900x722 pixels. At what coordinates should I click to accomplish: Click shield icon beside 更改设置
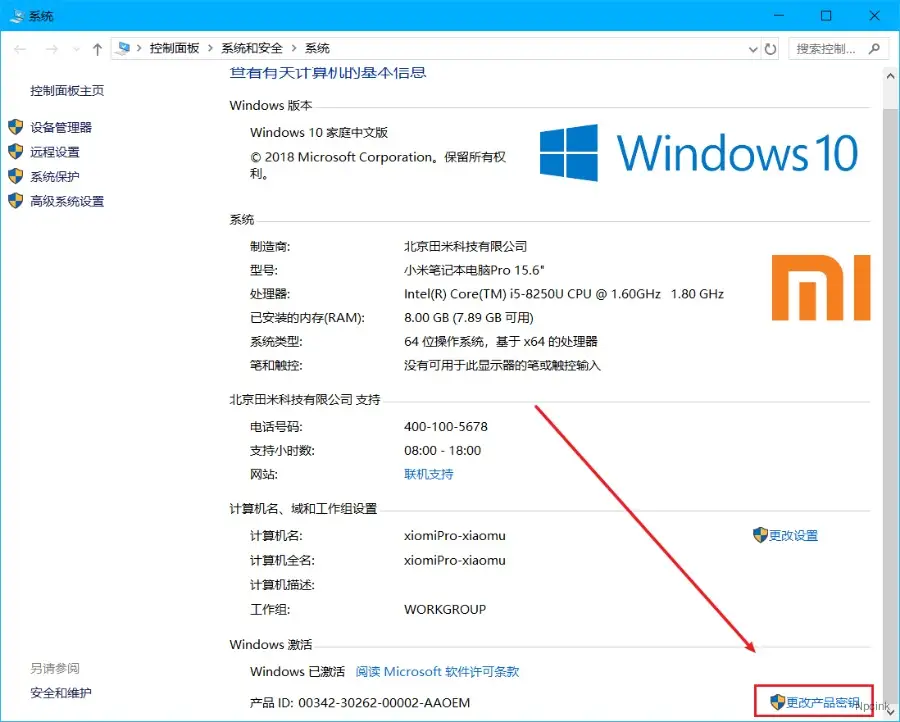click(760, 535)
